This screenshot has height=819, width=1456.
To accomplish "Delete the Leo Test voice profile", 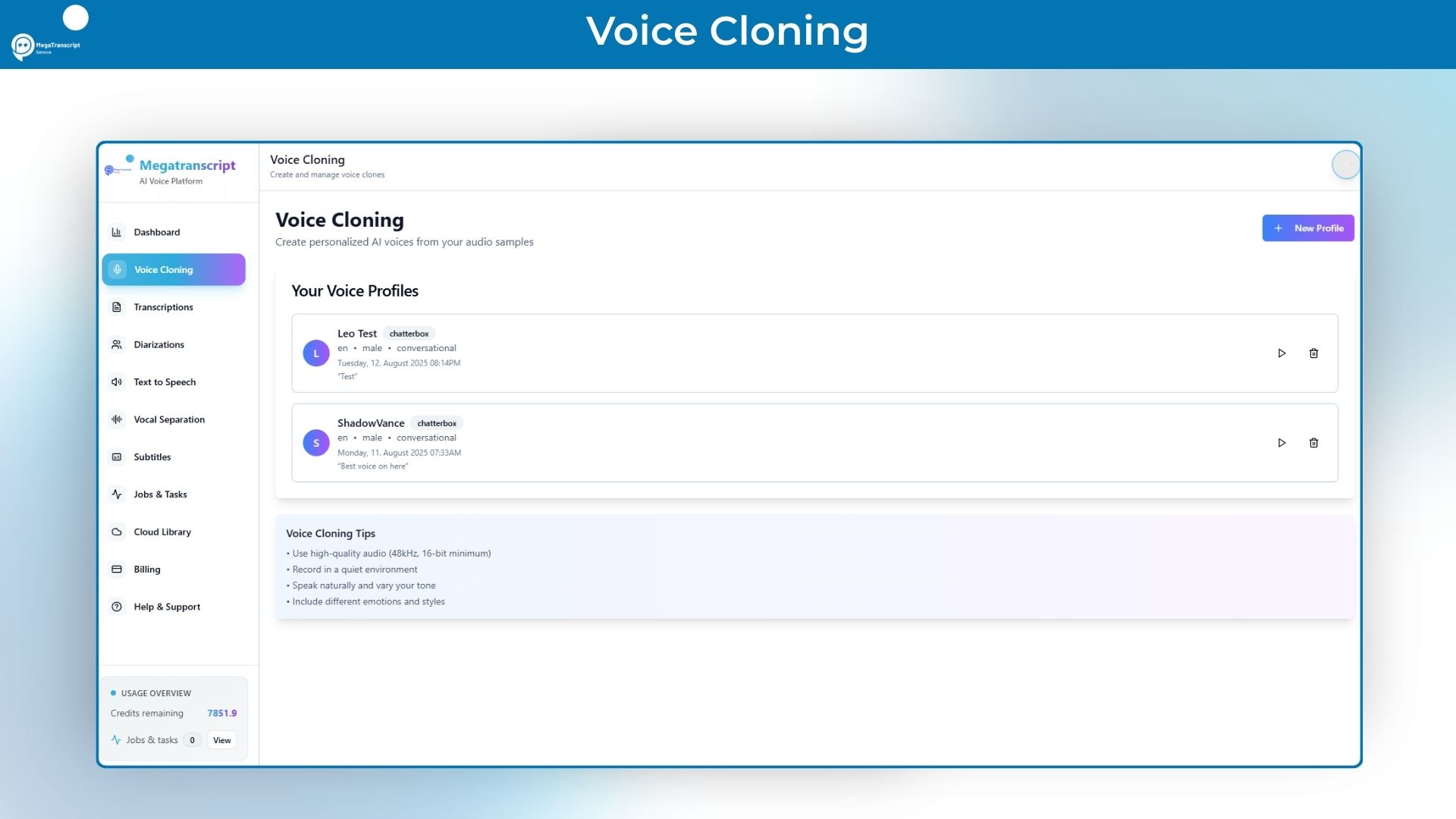I will tap(1314, 353).
